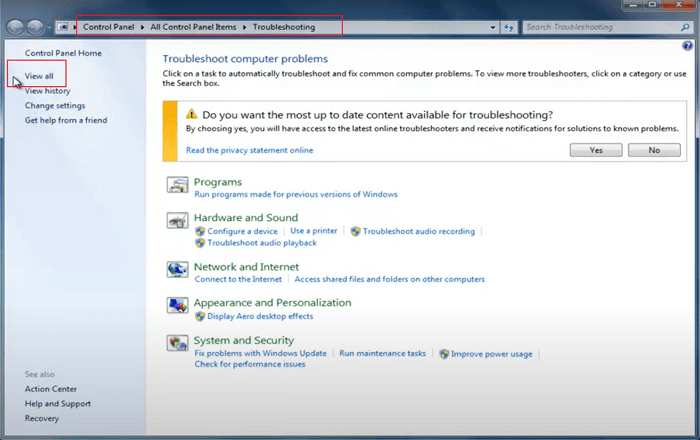Image resolution: width=700 pixels, height=440 pixels.
Task: Open Read the privacy statement online
Action: pyautogui.click(x=249, y=150)
